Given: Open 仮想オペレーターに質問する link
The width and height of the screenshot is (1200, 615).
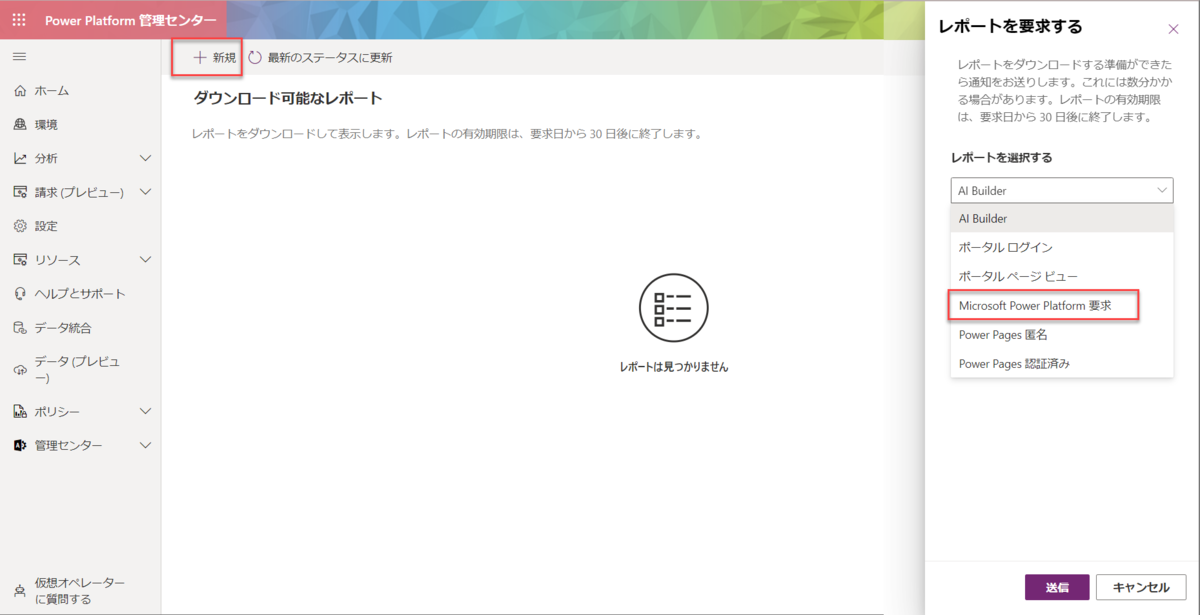Looking at the screenshot, I should [80, 591].
